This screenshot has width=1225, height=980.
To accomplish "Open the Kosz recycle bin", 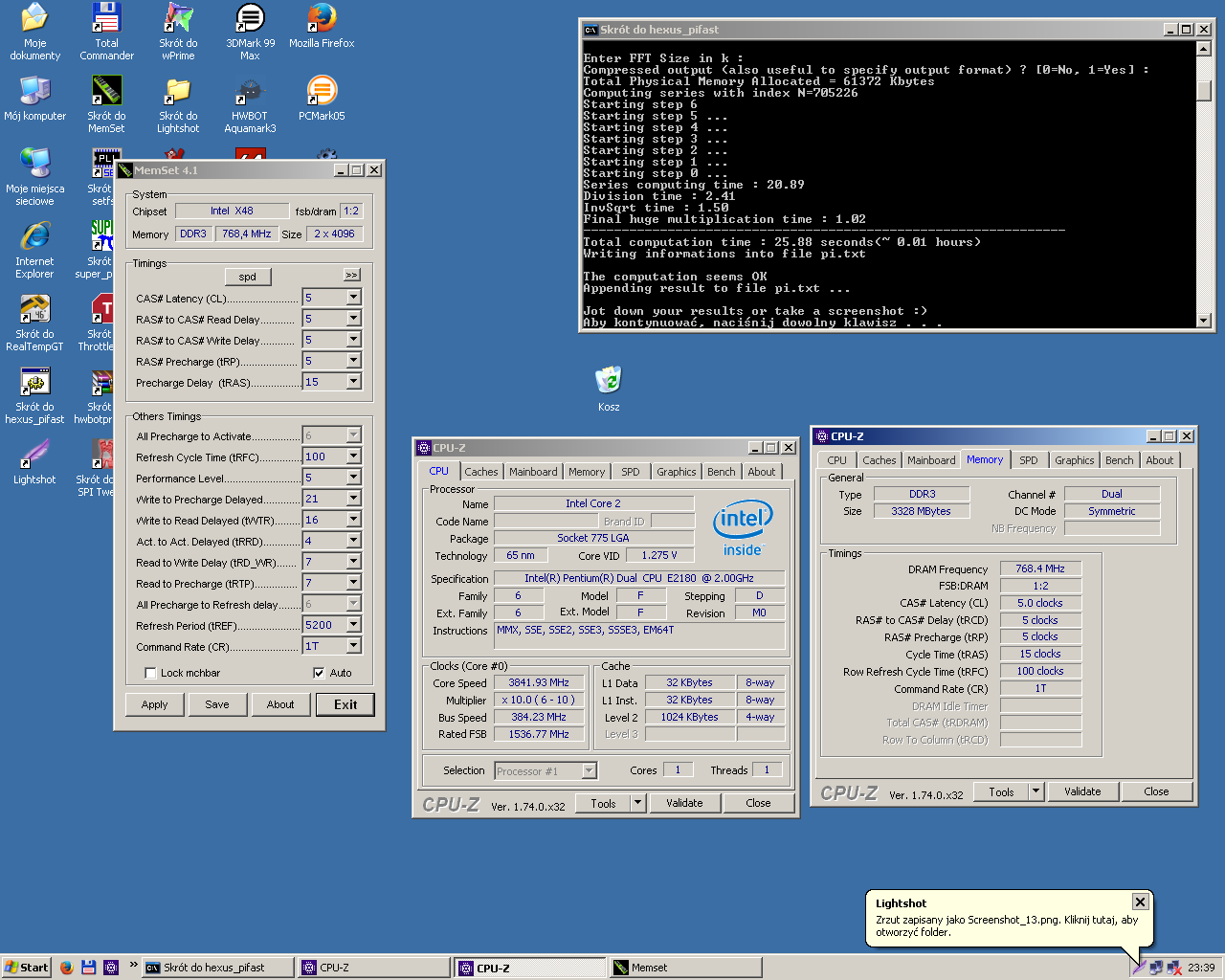I will [x=609, y=389].
